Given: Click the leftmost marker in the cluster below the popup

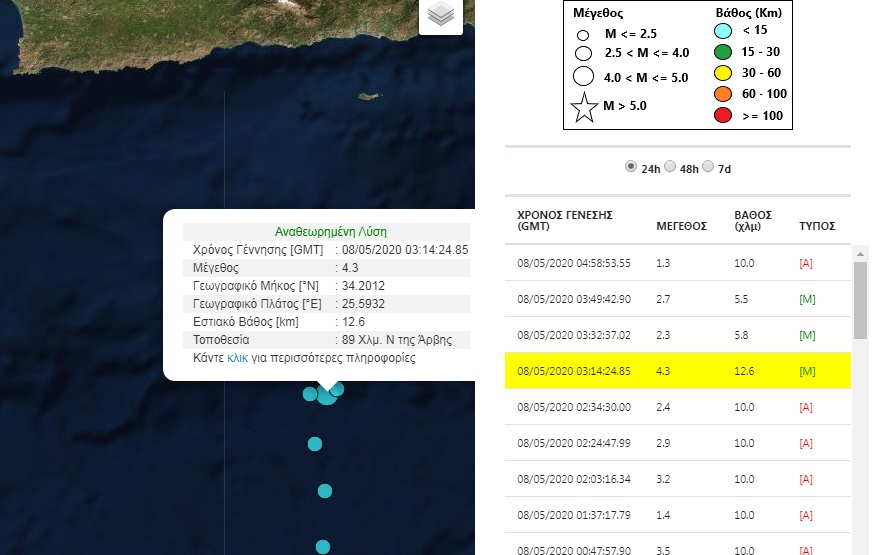Looking at the screenshot, I should pyautogui.click(x=310, y=393).
